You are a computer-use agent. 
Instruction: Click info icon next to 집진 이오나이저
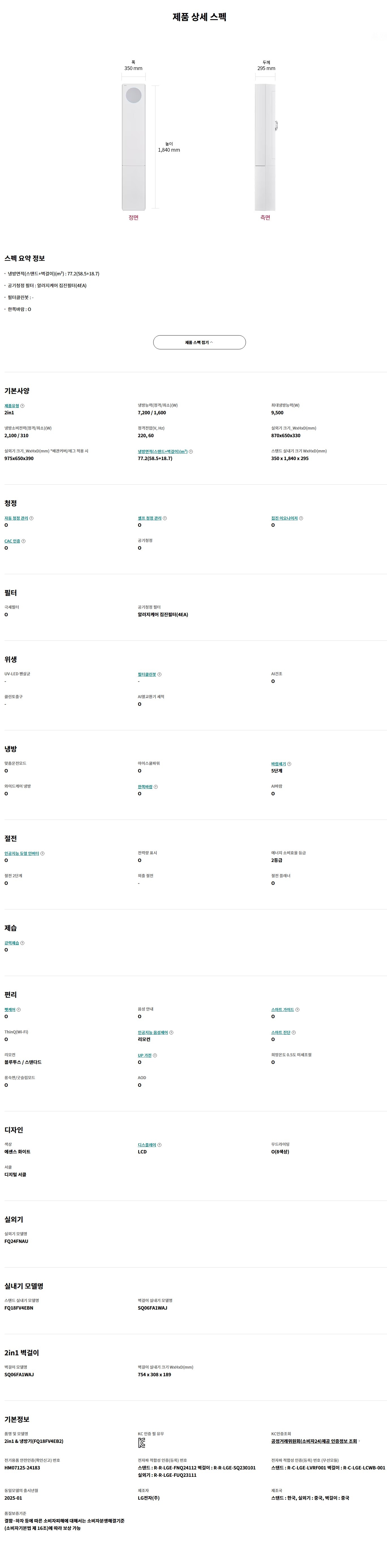click(x=301, y=518)
